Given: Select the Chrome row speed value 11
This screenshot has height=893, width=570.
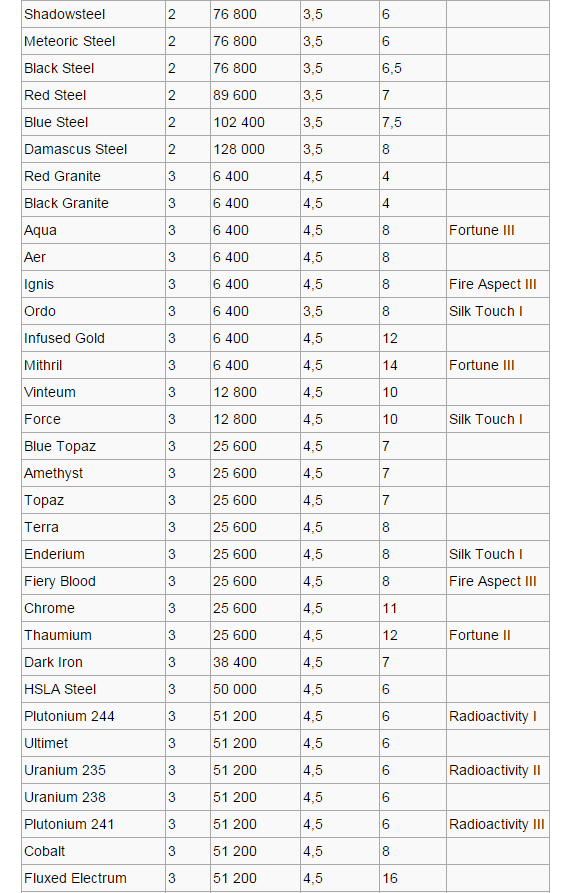Looking at the screenshot, I should tap(389, 608).
